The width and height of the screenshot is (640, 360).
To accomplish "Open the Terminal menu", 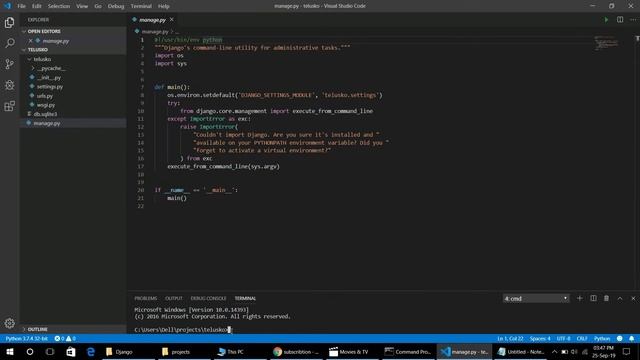I will 141,6.
